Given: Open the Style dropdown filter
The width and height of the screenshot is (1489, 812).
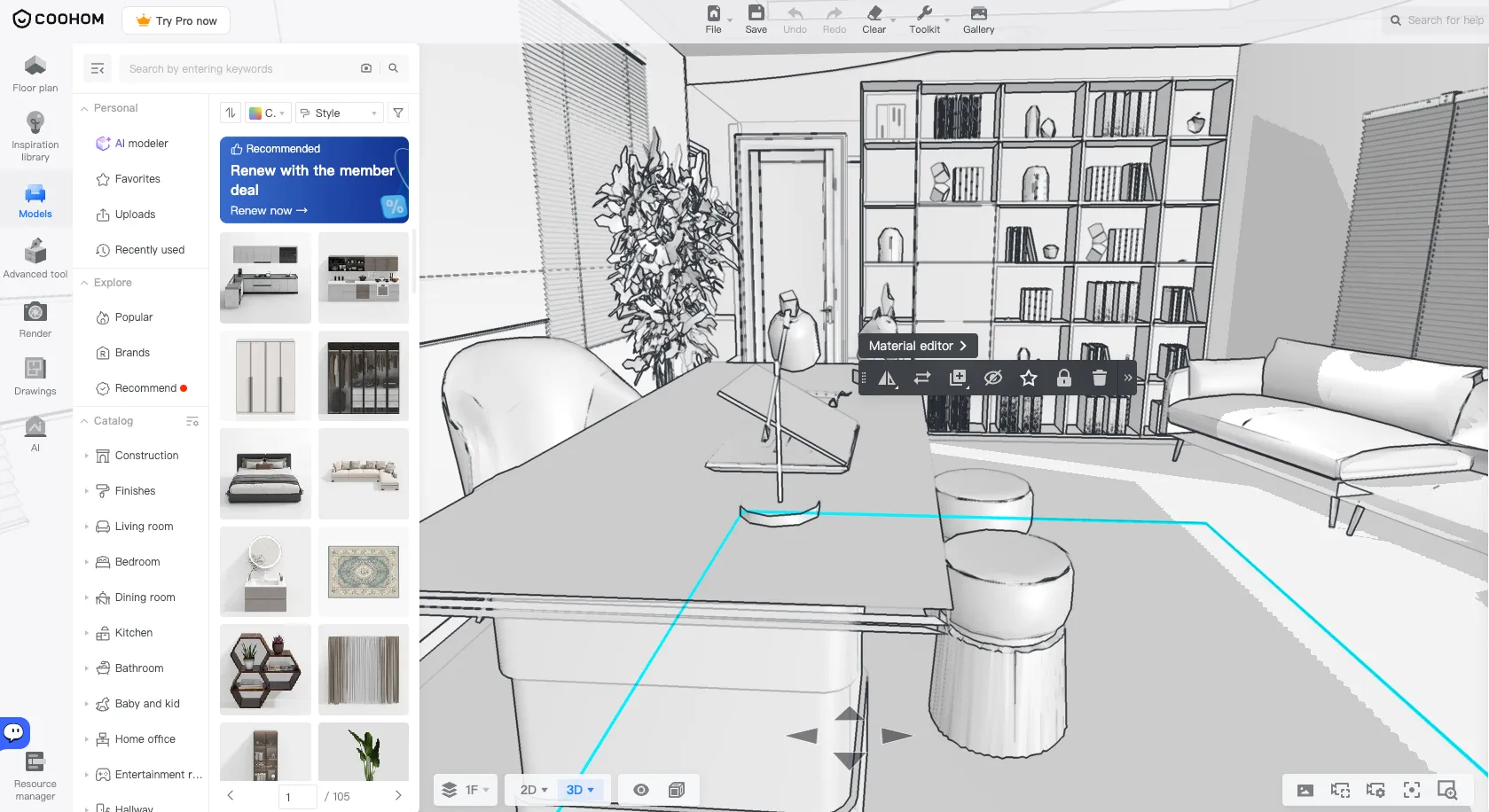Looking at the screenshot, I should pyautogui.click(x=340, y=113).
